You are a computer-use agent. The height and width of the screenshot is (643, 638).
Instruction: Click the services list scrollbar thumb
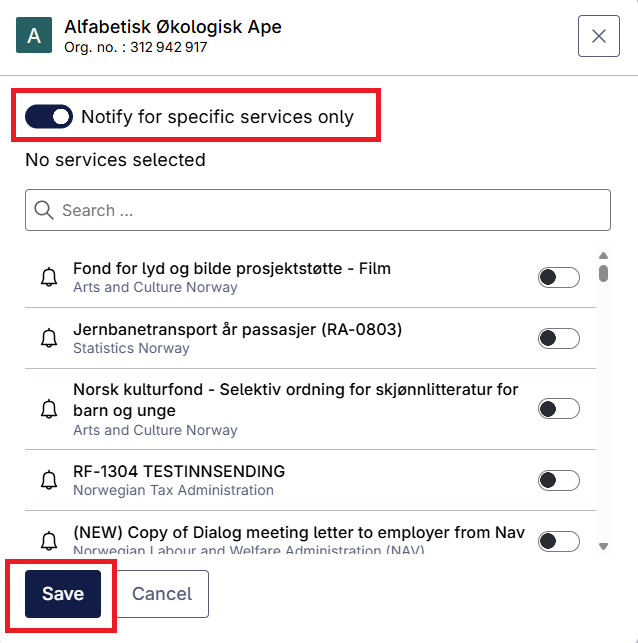point(603,274)
